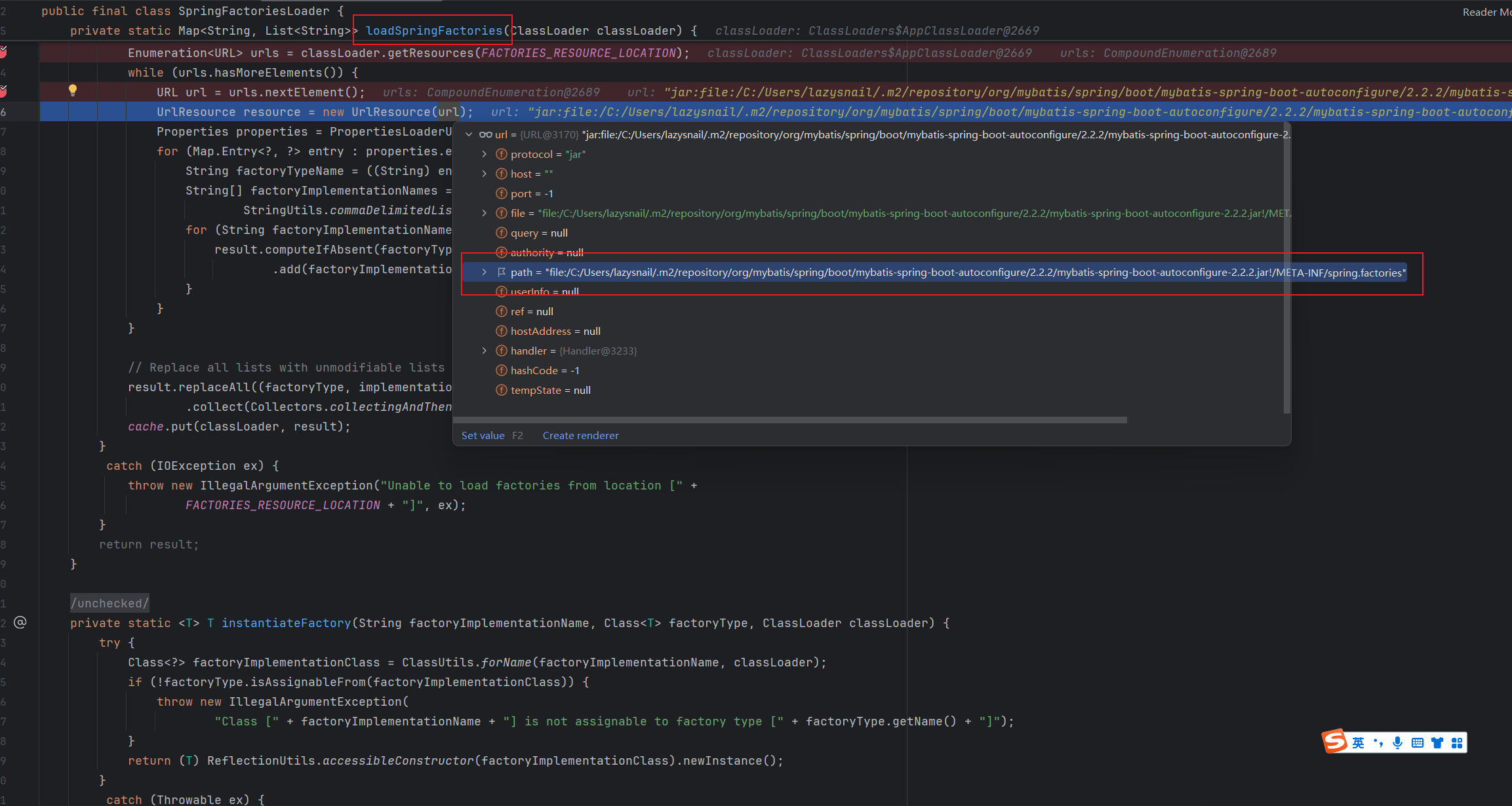Click FACTORIES_RESOURCE_LOCATION in getResources call
The image size is (1512, 806).
click(578, 53)
